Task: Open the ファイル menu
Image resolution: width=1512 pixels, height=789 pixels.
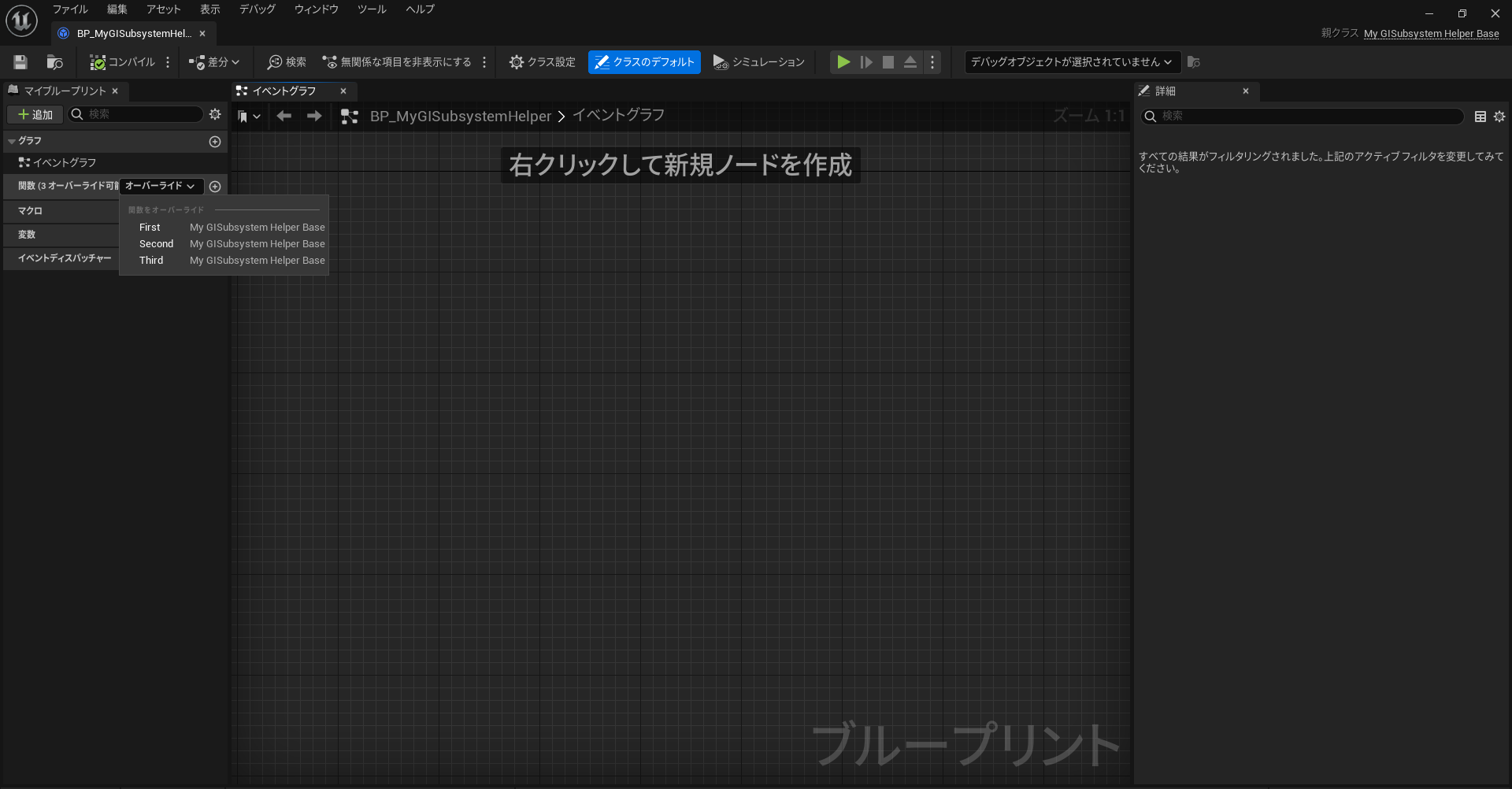Action: coord(70,9)
